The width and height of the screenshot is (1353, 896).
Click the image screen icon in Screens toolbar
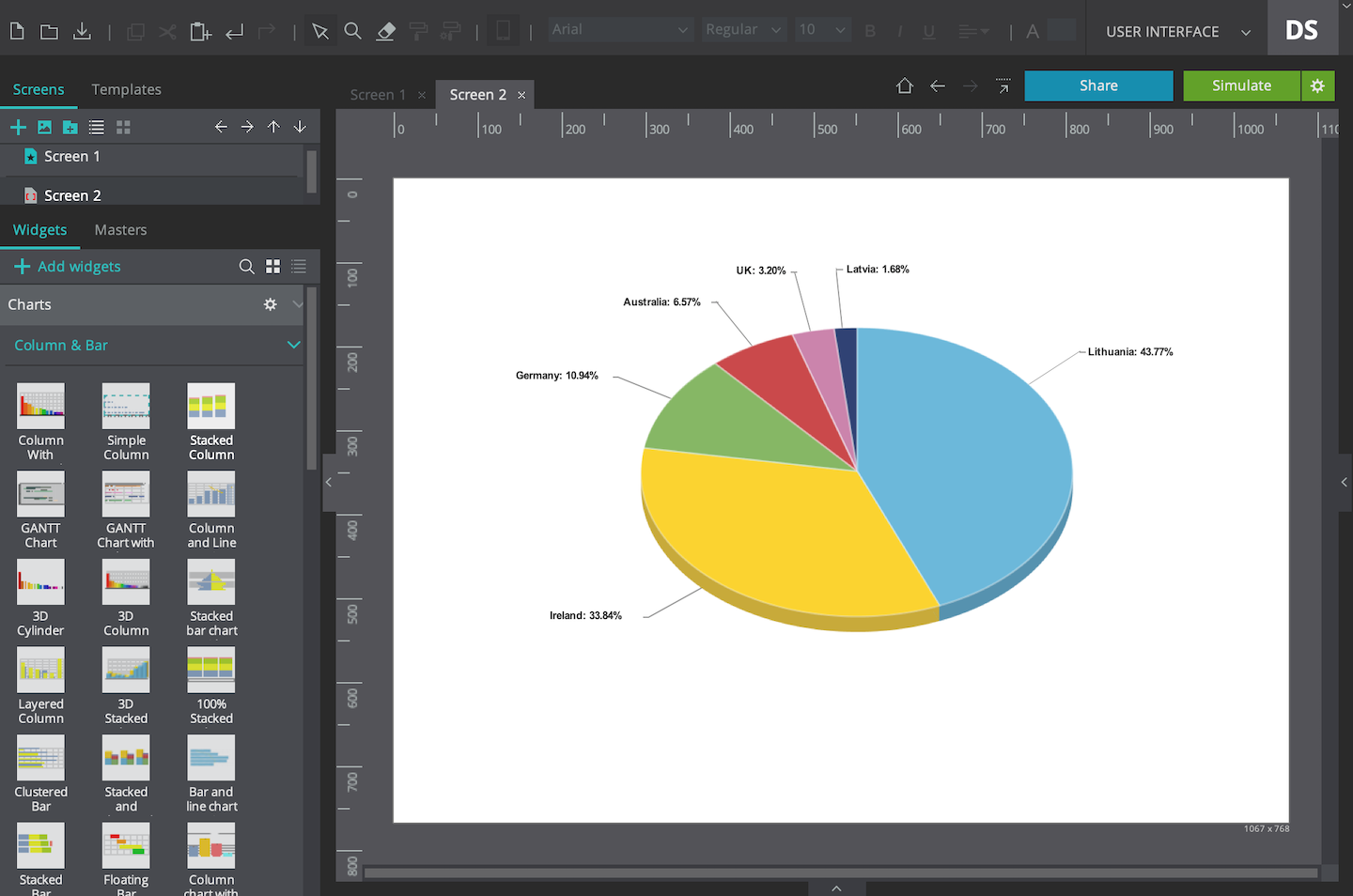tap(44, 127)
